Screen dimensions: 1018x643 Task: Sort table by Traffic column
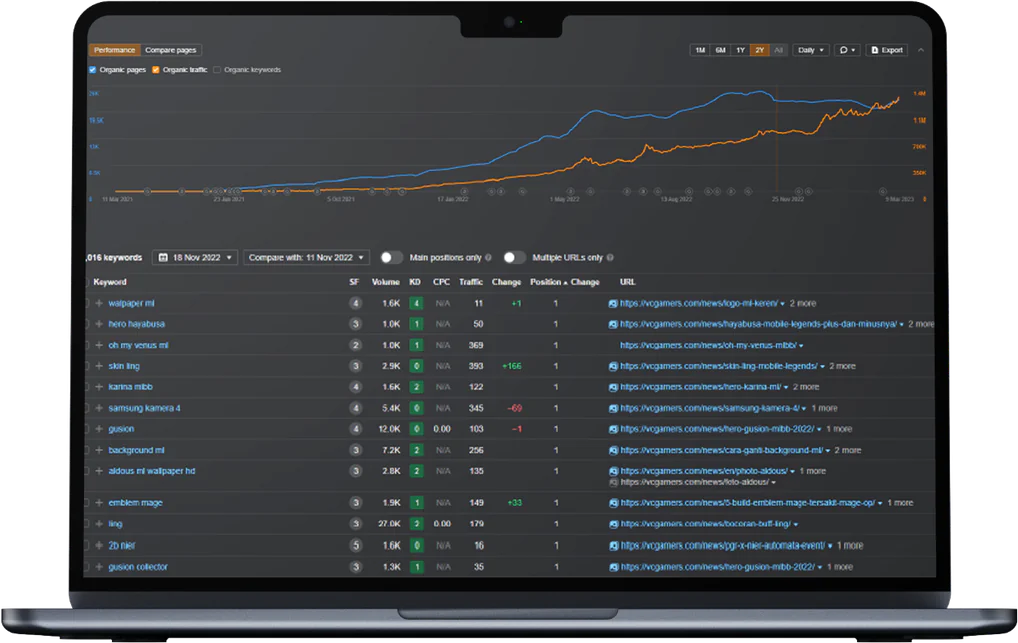(x=471, y=282)
